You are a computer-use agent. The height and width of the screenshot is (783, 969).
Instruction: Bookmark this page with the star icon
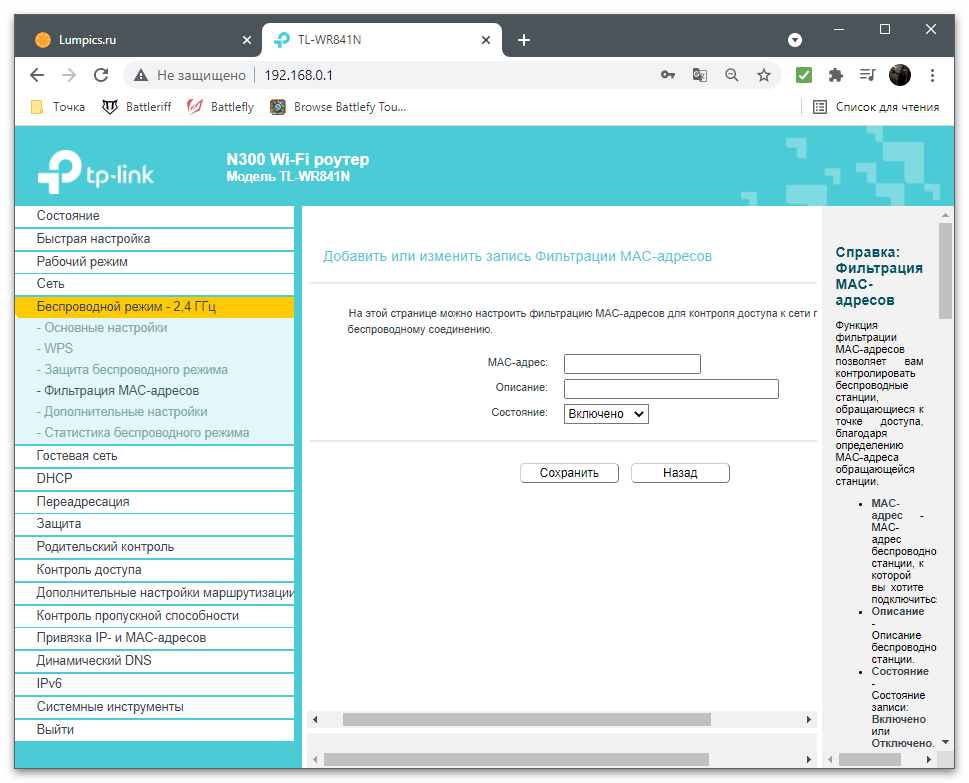(764, 75)
